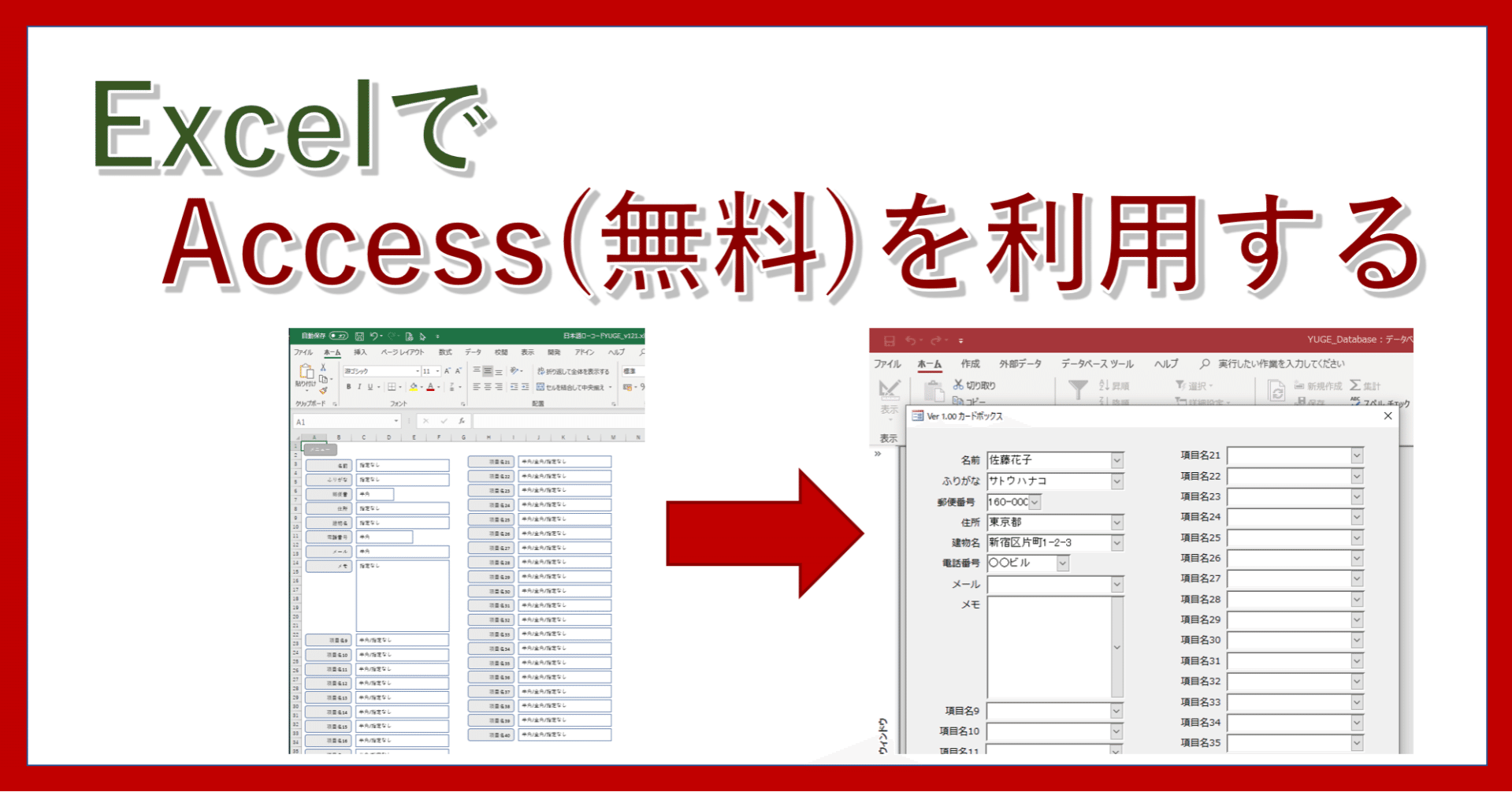Open Excel Page Layout tab
The width and height of the screenshot is (1512, 792).
click(403, 352)
